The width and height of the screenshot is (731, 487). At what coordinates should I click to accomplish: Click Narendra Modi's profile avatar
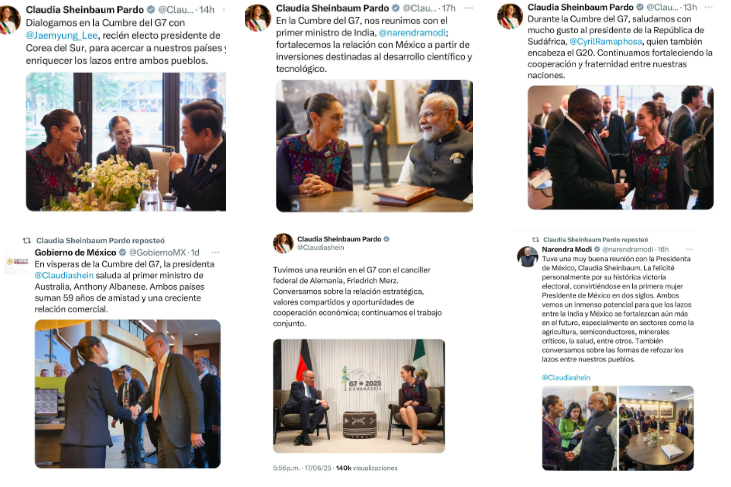click(x=528, y=257)
